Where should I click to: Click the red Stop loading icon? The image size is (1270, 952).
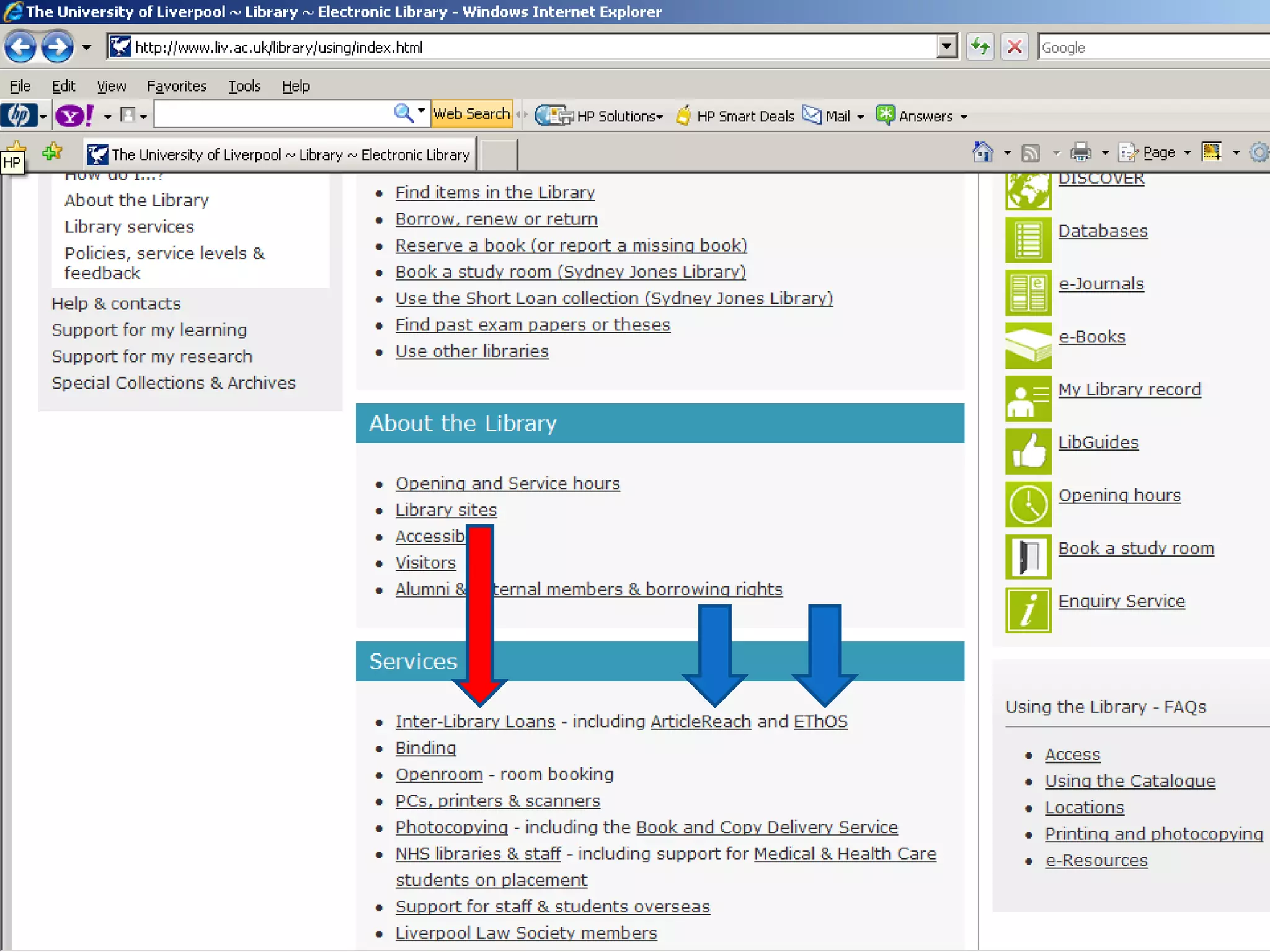1015,47
